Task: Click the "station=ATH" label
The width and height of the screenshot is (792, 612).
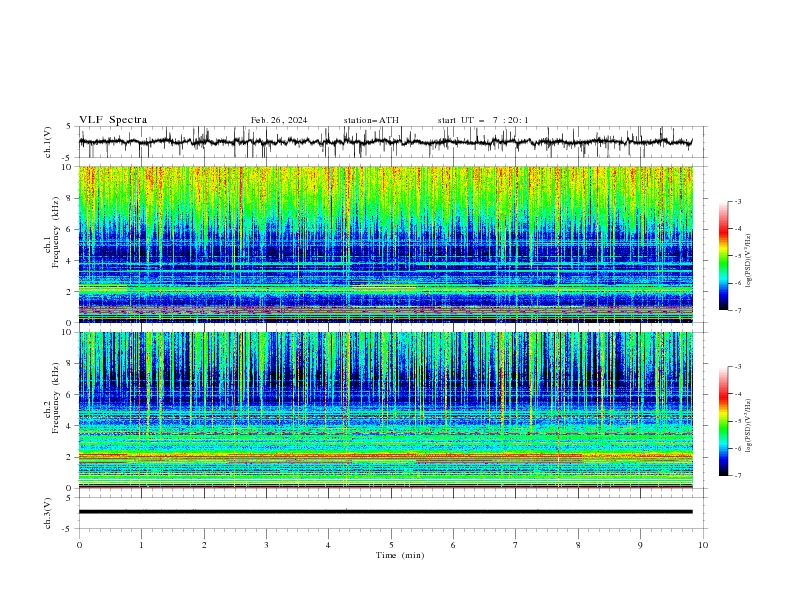Action: point(371,120)
